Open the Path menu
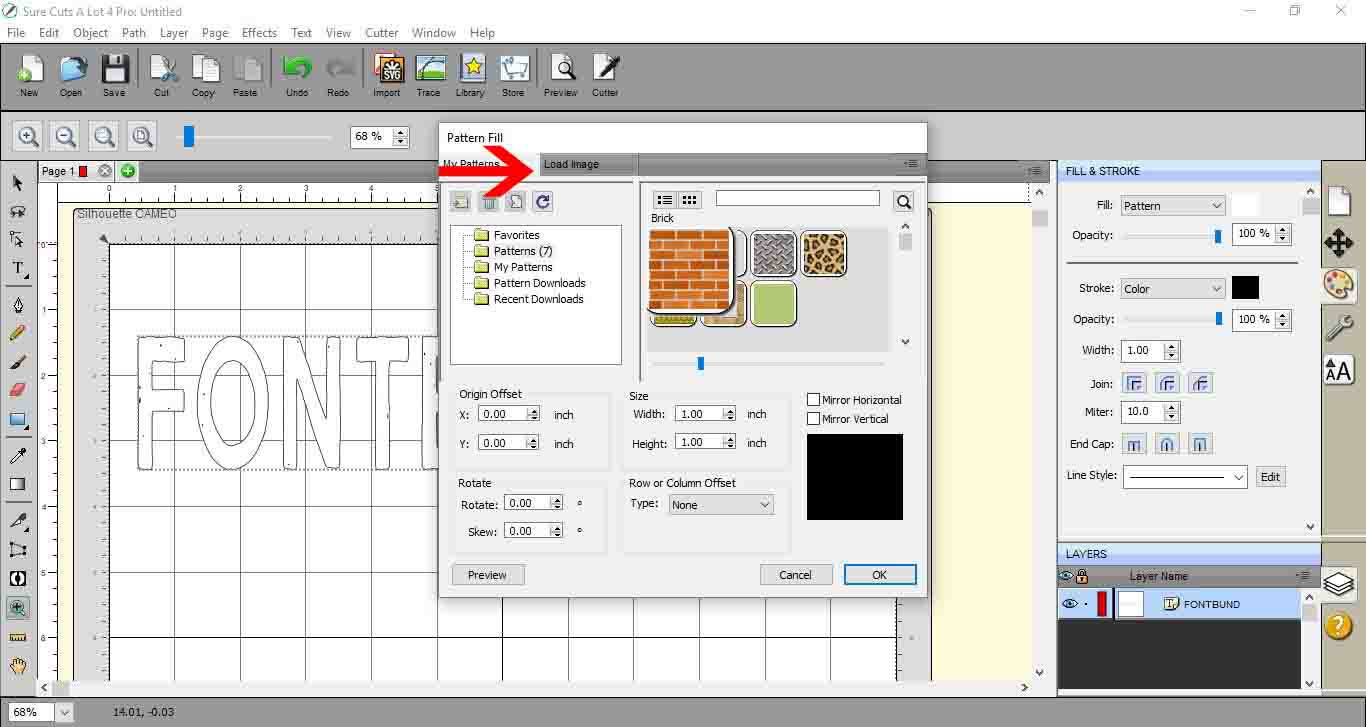The width and height of the screenshot is (1366, 727). point(134,33)
